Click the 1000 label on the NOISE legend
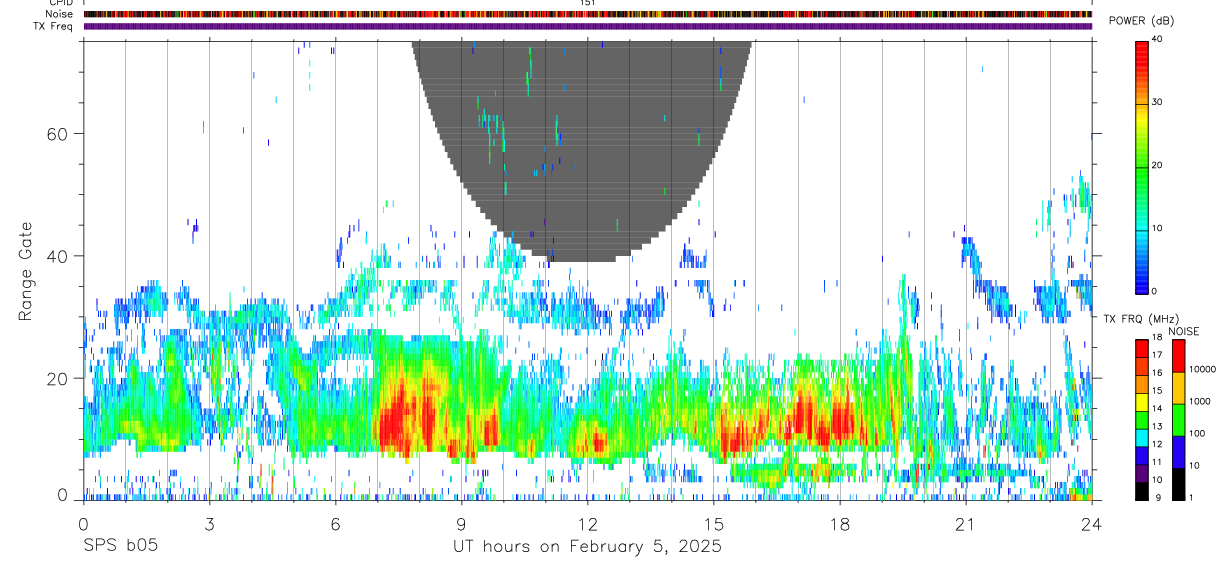Screen dimensions: 1228x567 1200,401
